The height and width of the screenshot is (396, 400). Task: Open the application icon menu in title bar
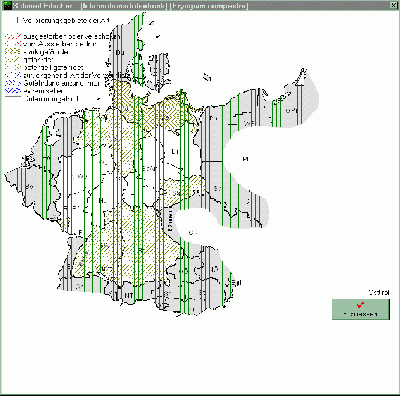pyautogui.click(x=7, y=5)
